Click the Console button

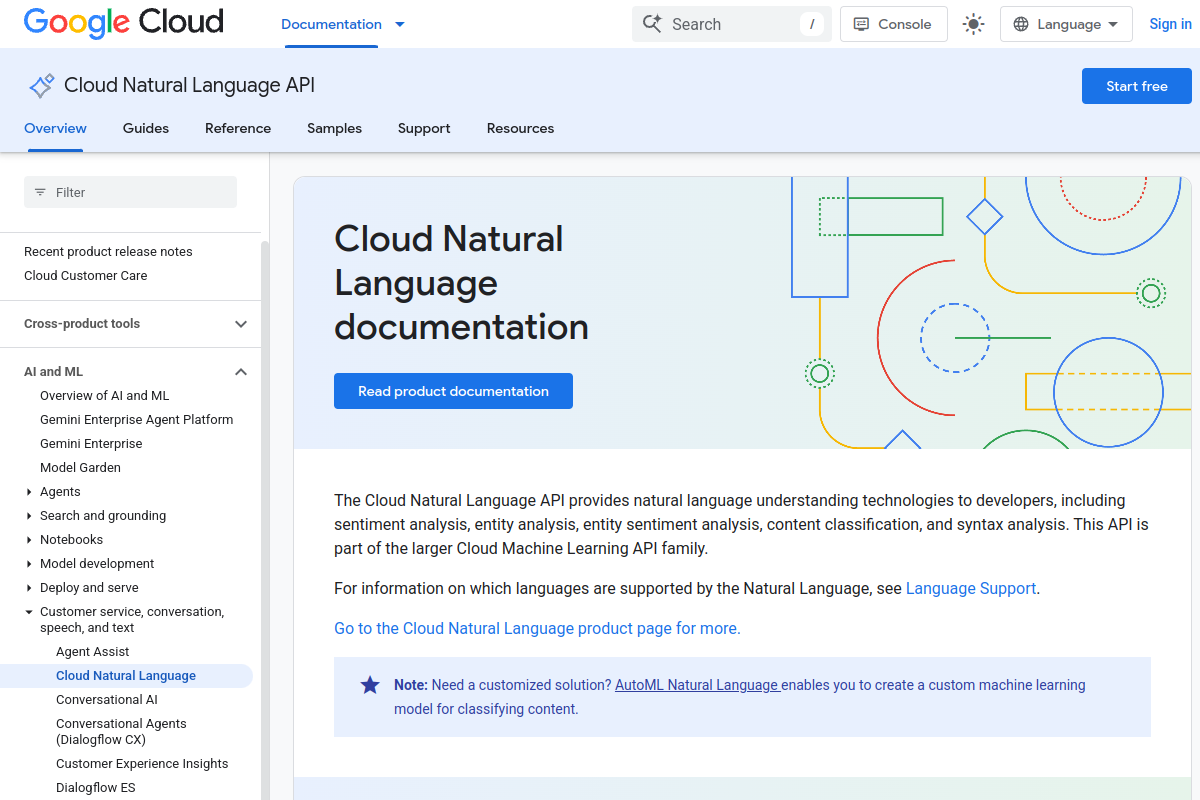(x=894, y=25)
